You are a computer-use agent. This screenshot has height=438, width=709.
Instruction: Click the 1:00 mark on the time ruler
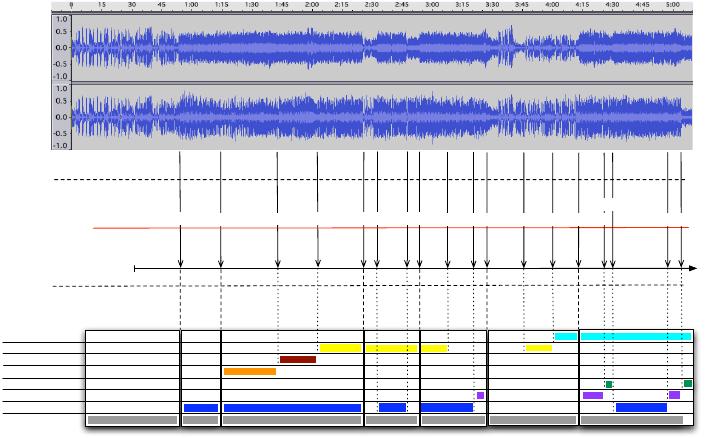(191, 5)
